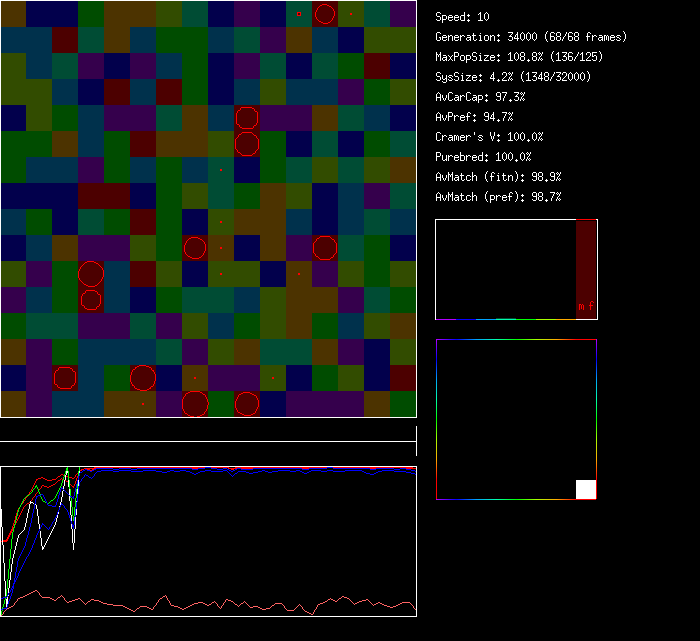
Task: Select the upper circle of the center stacked pair
Action: 247,118
